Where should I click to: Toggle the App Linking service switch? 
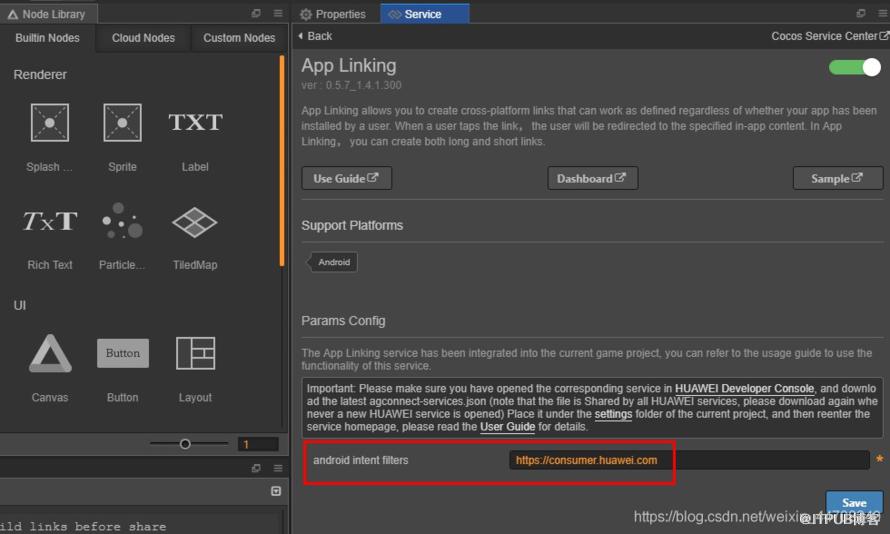click(855, 68)
